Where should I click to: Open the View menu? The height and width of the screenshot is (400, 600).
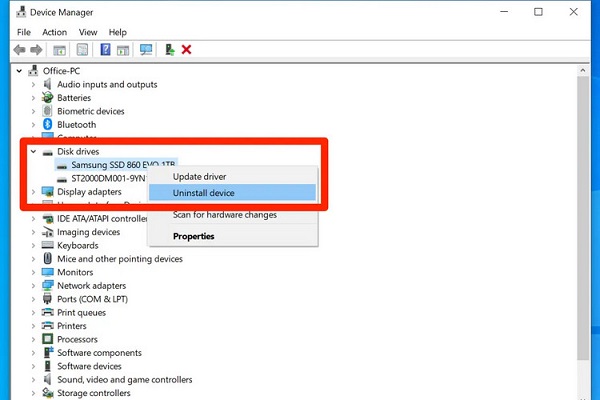click(x=89, y=32)
